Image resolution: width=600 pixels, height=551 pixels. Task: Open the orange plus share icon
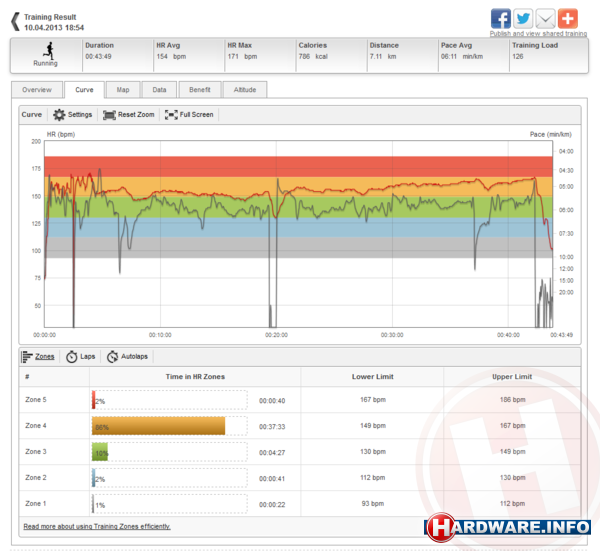[567, 18]
